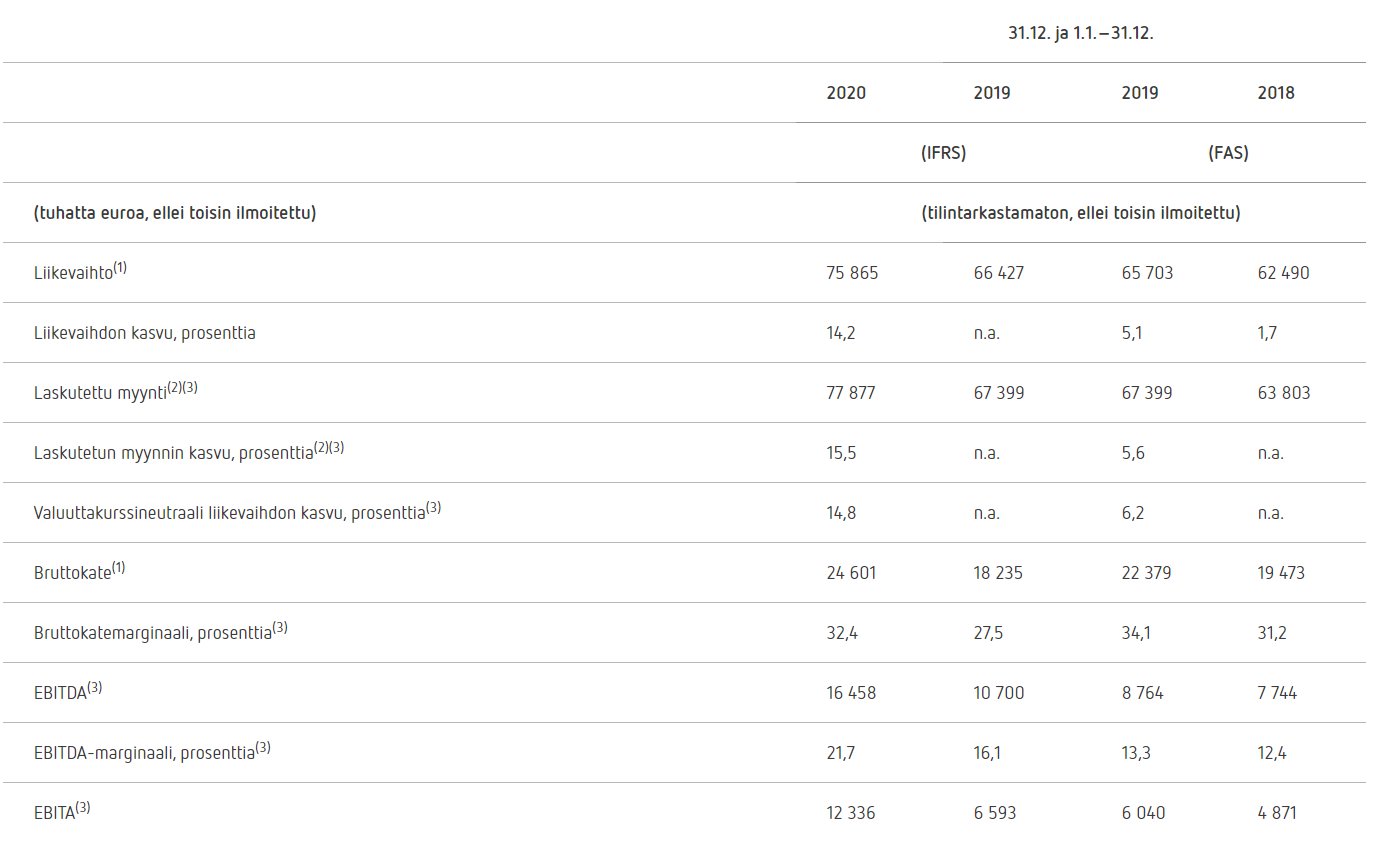
Task: Click footnote (3) after EBITDA-marginaali, prosenttia
Action: click(x=263, y=748)
